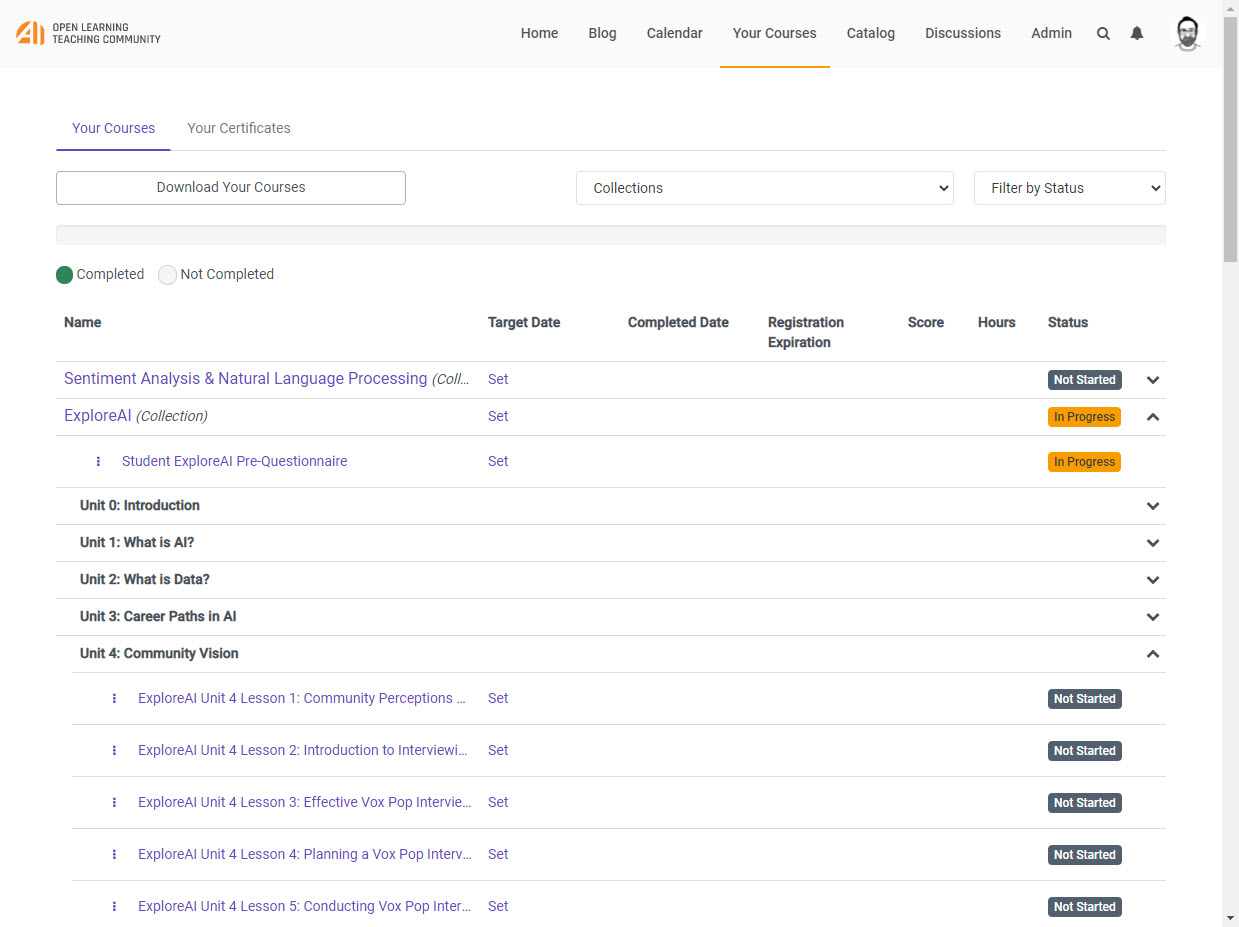Open options menu for Unit 4 Lesson 1

coord(114,698)
